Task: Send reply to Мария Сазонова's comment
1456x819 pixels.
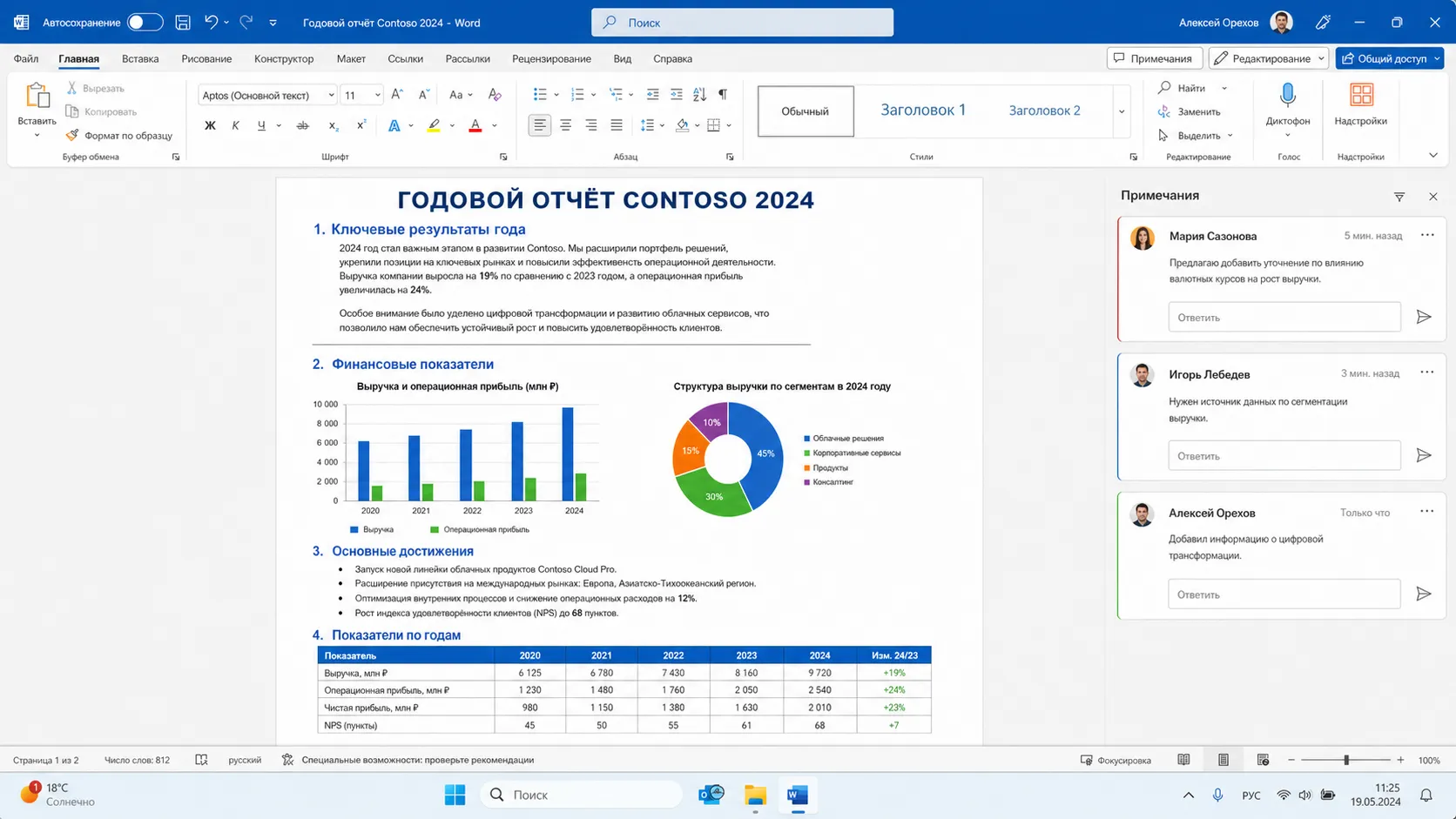Action: coord(1424,317)
